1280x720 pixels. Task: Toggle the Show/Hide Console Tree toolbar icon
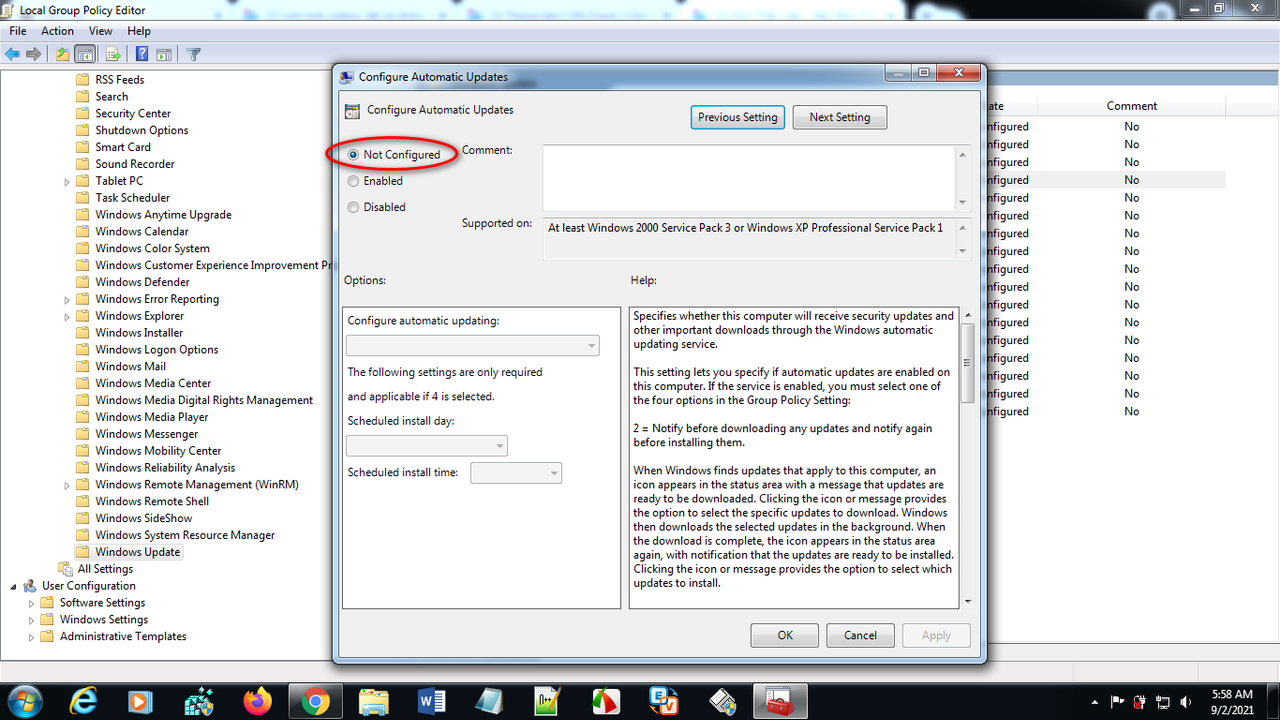point(85,54)
